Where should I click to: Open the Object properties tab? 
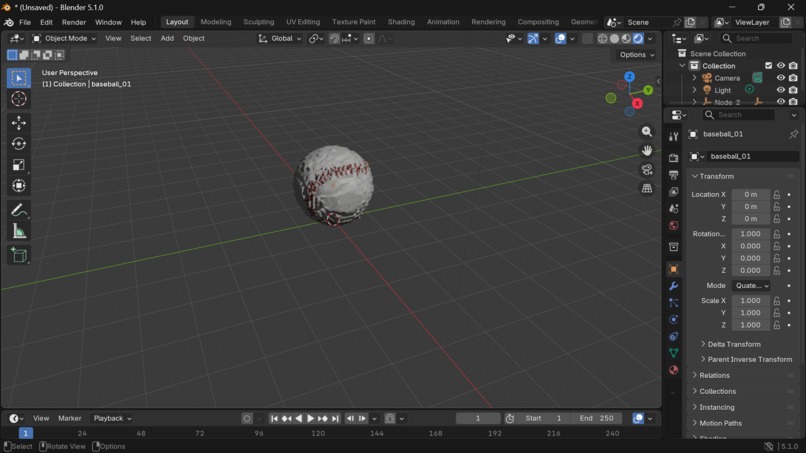coord(673,269)
